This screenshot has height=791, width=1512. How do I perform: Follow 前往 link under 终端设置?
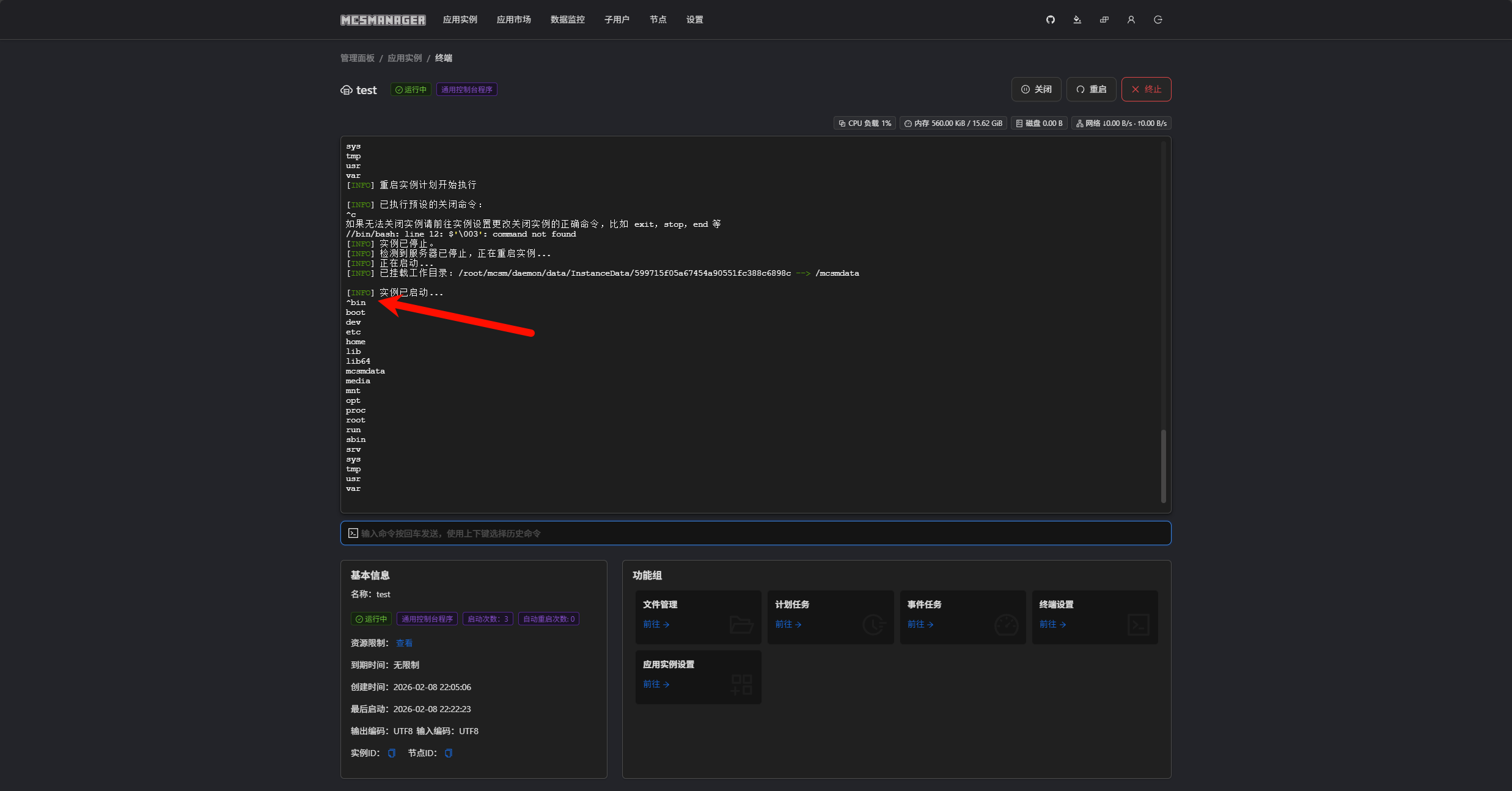point(1052,624)
